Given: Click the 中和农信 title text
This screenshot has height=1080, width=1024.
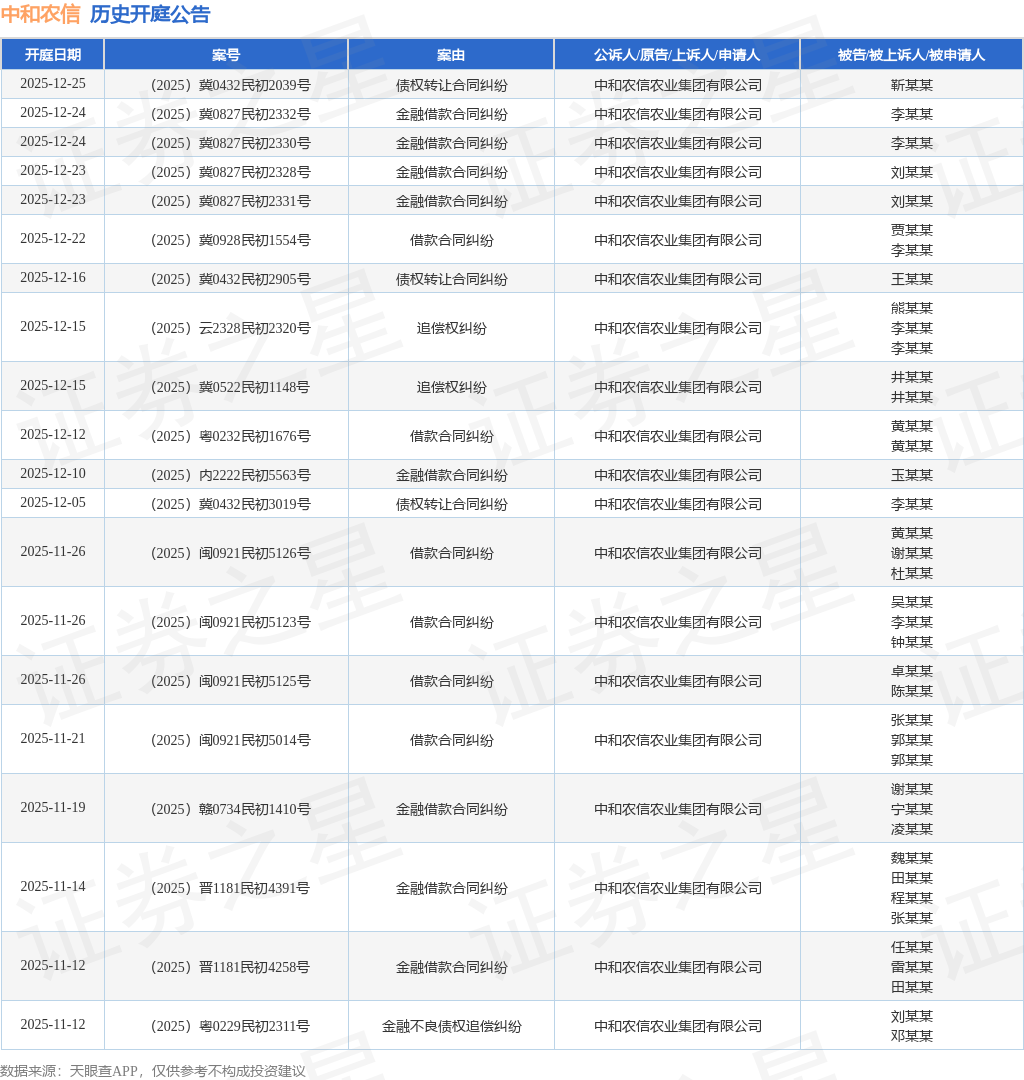Looking at the screenshot, I should pyautogui.click(x=41, y=14).
